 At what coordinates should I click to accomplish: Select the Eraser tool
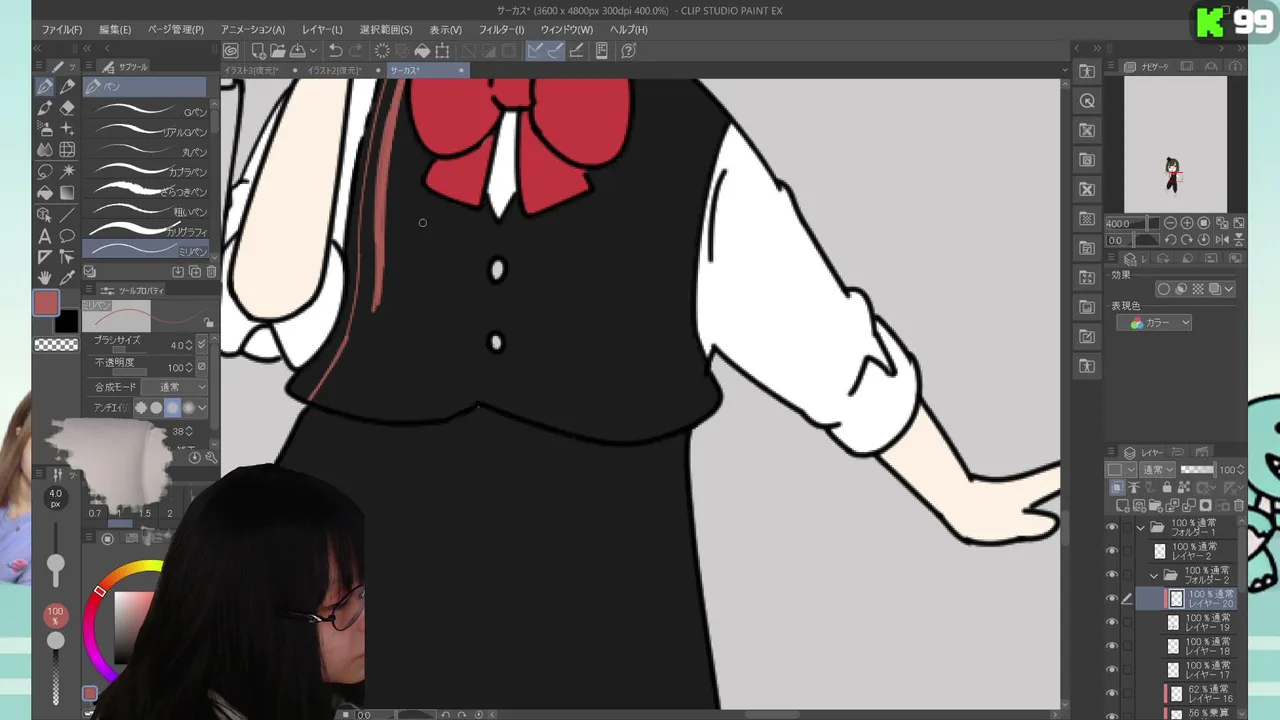(67, 108)
